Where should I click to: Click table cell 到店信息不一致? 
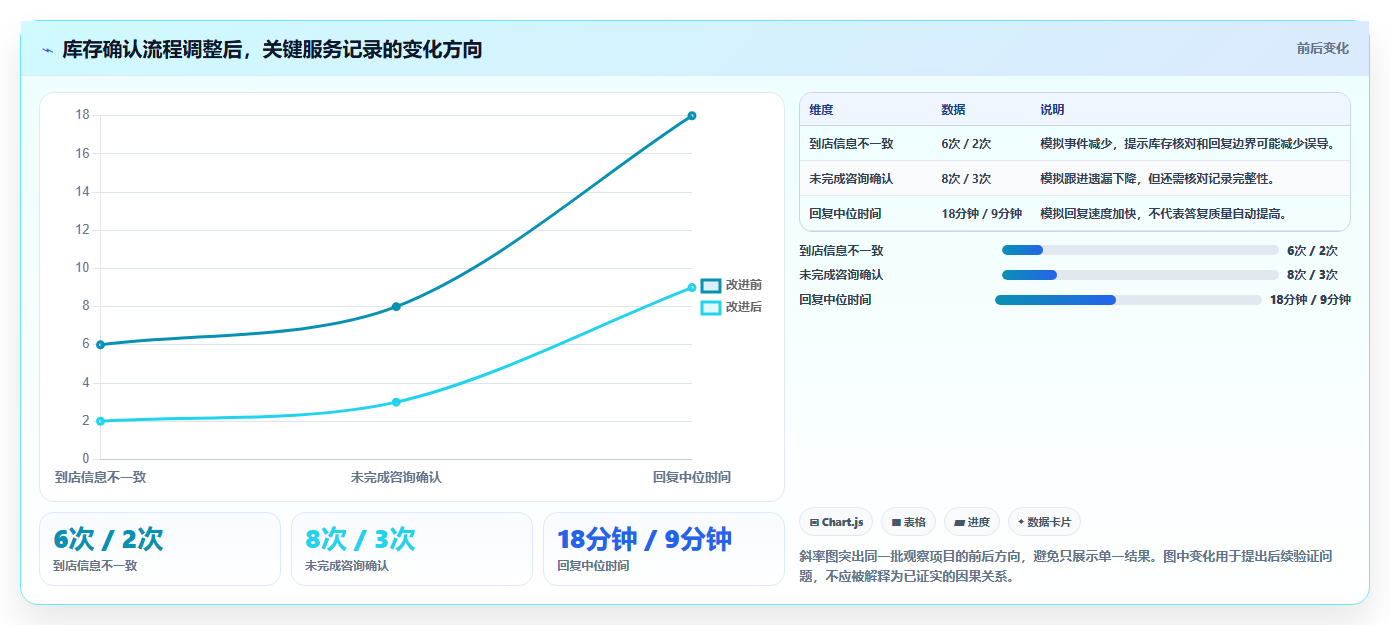pyautogui.click(x=851, y=144)
